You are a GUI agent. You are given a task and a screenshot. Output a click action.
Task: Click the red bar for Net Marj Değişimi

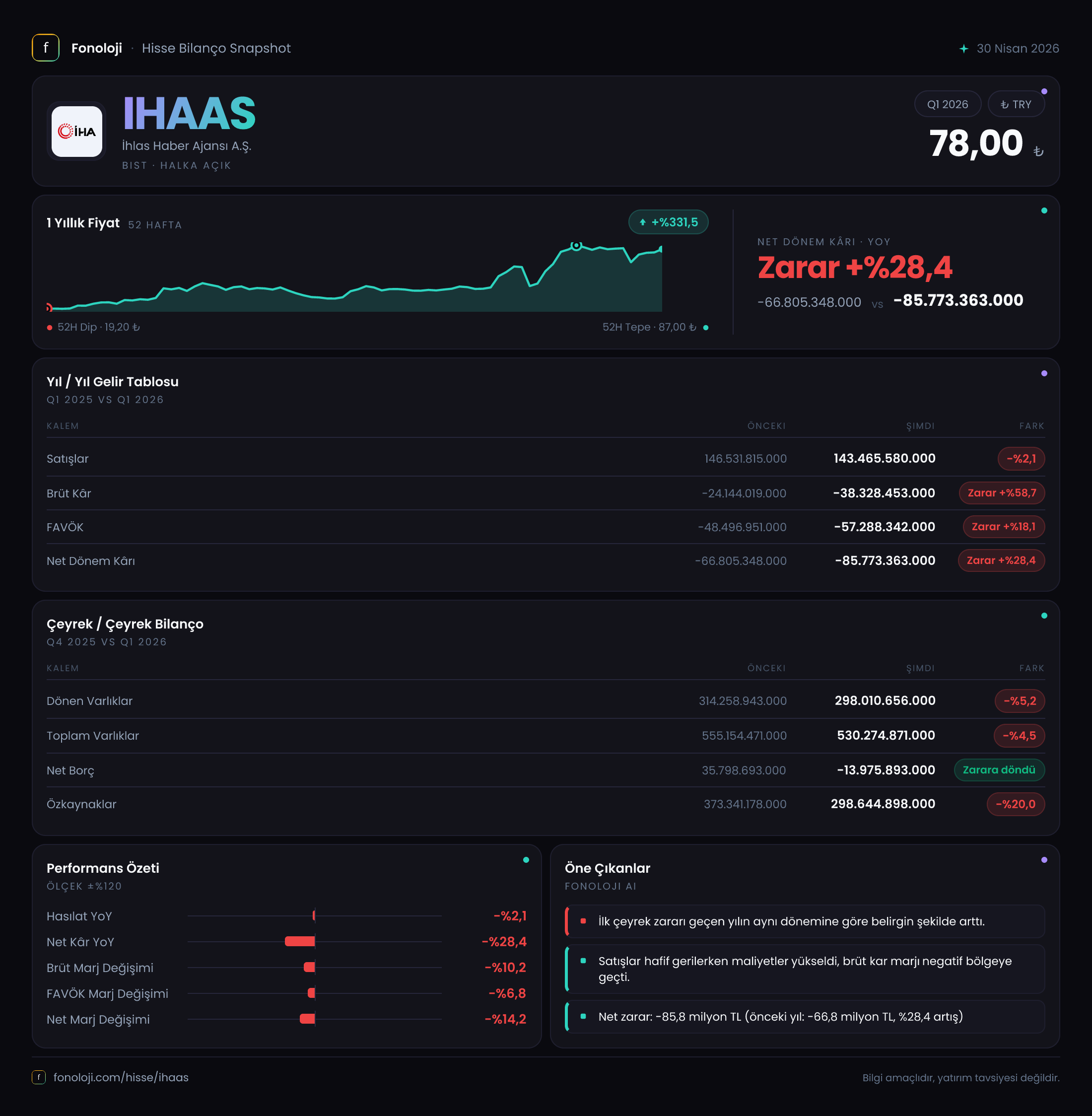click(x=307, y=1019)
